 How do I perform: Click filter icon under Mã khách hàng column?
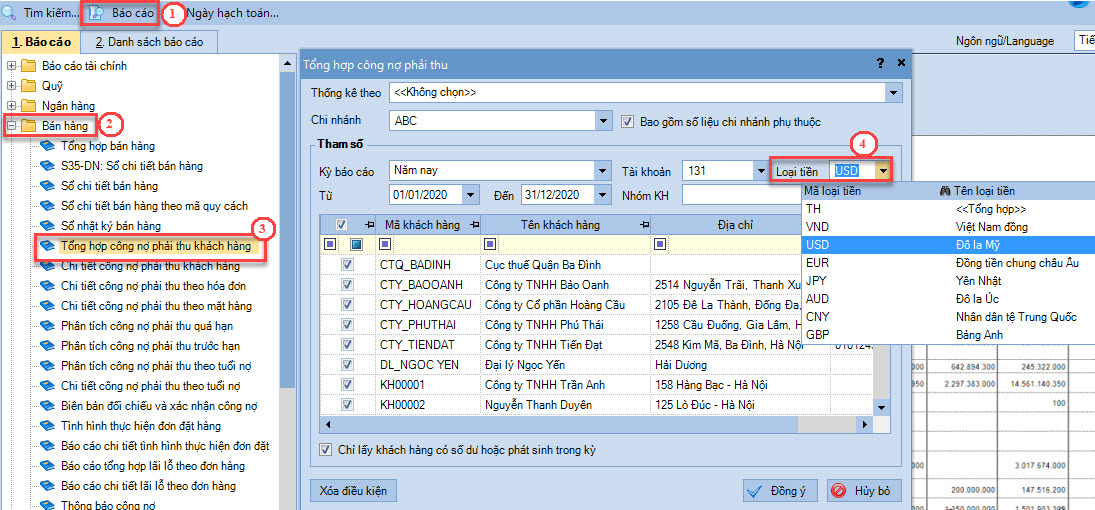(385, 245)
